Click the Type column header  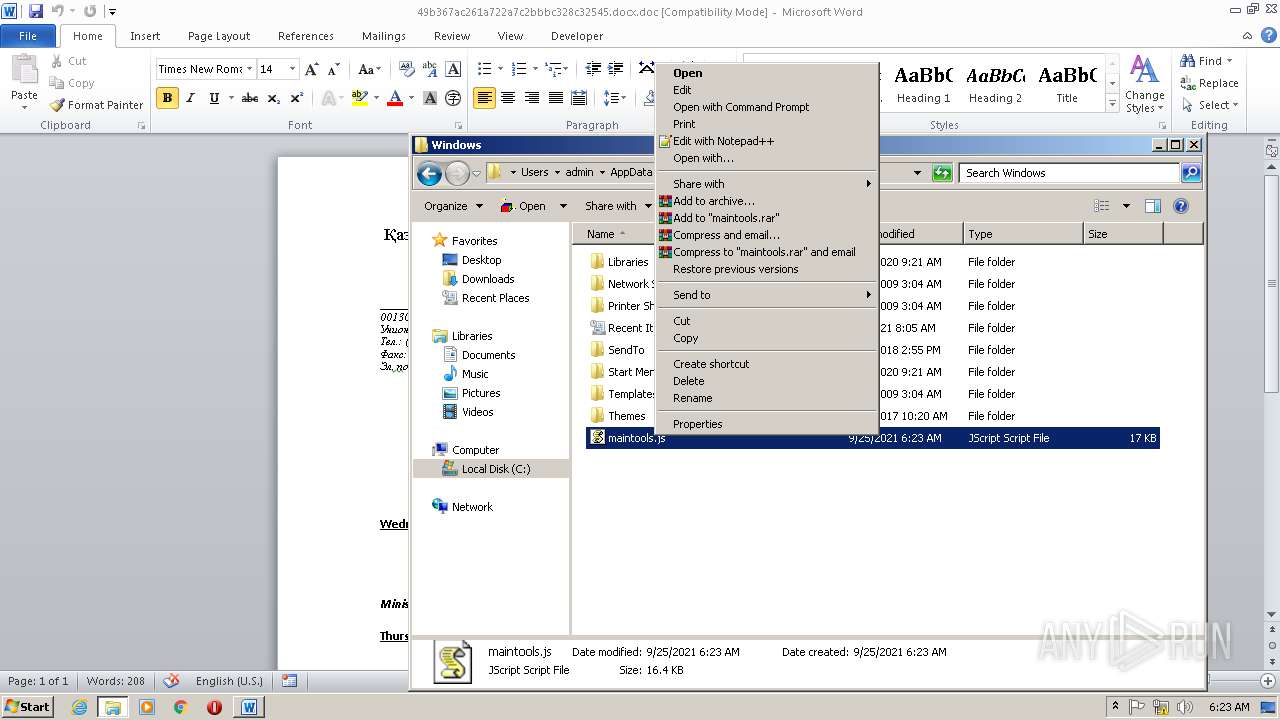[x=1024, y=234]
